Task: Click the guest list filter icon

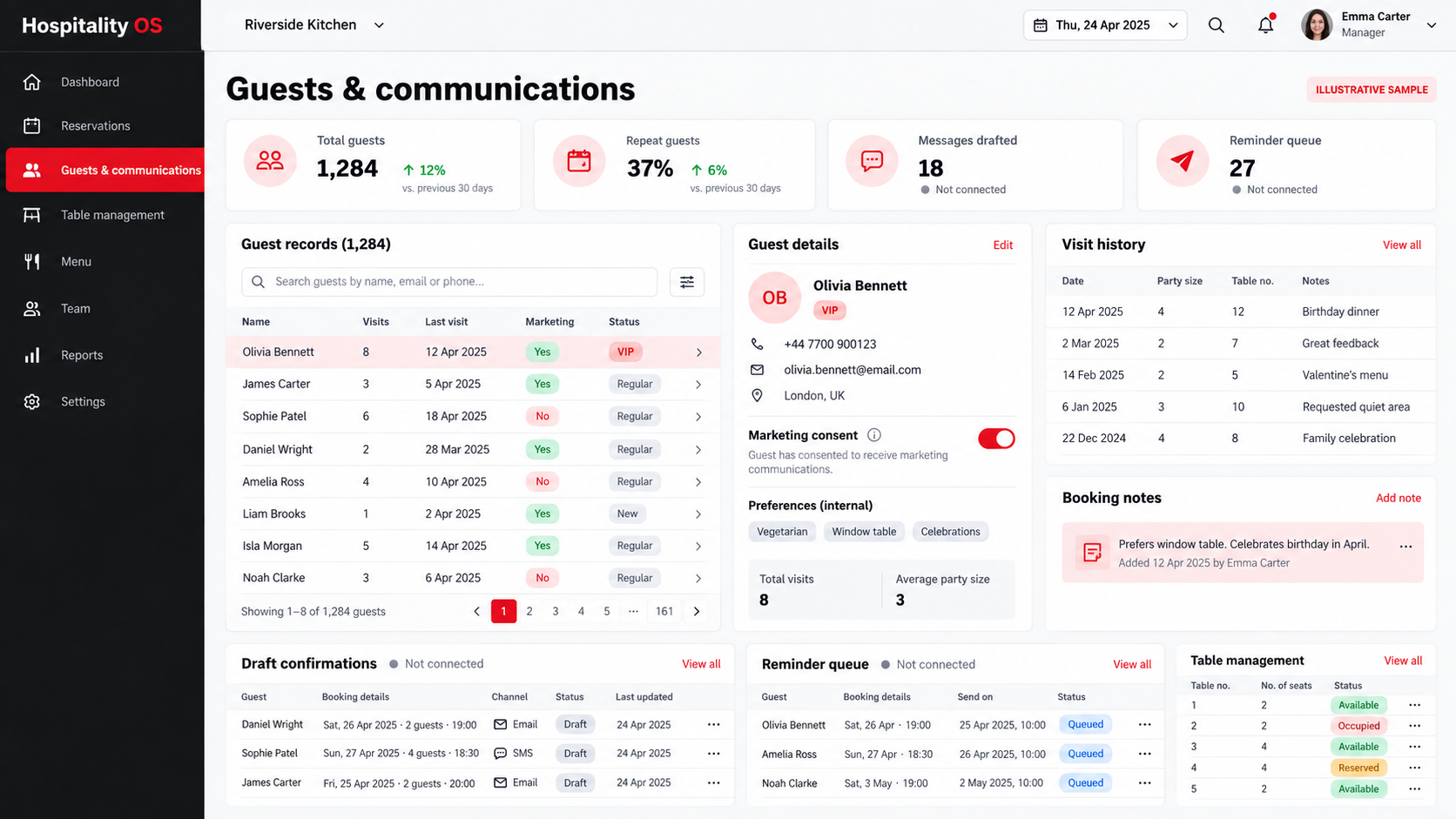Action: (687, 281)
